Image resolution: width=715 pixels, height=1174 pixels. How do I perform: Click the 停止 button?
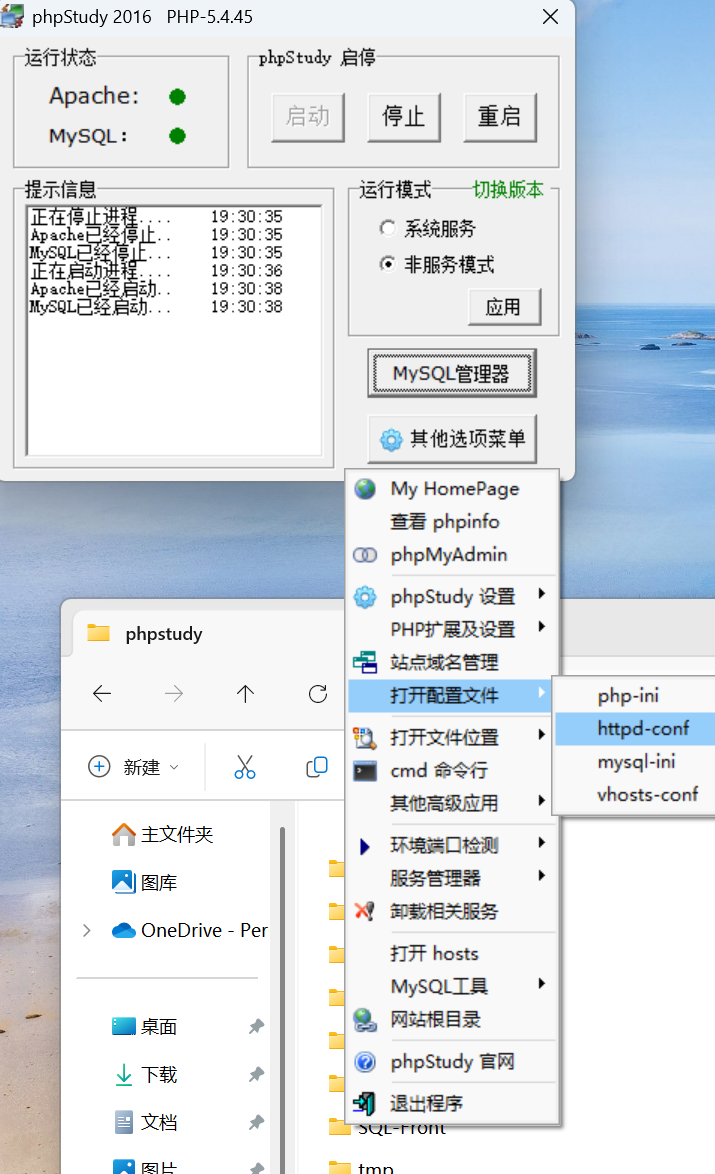(x=404, y=117)
